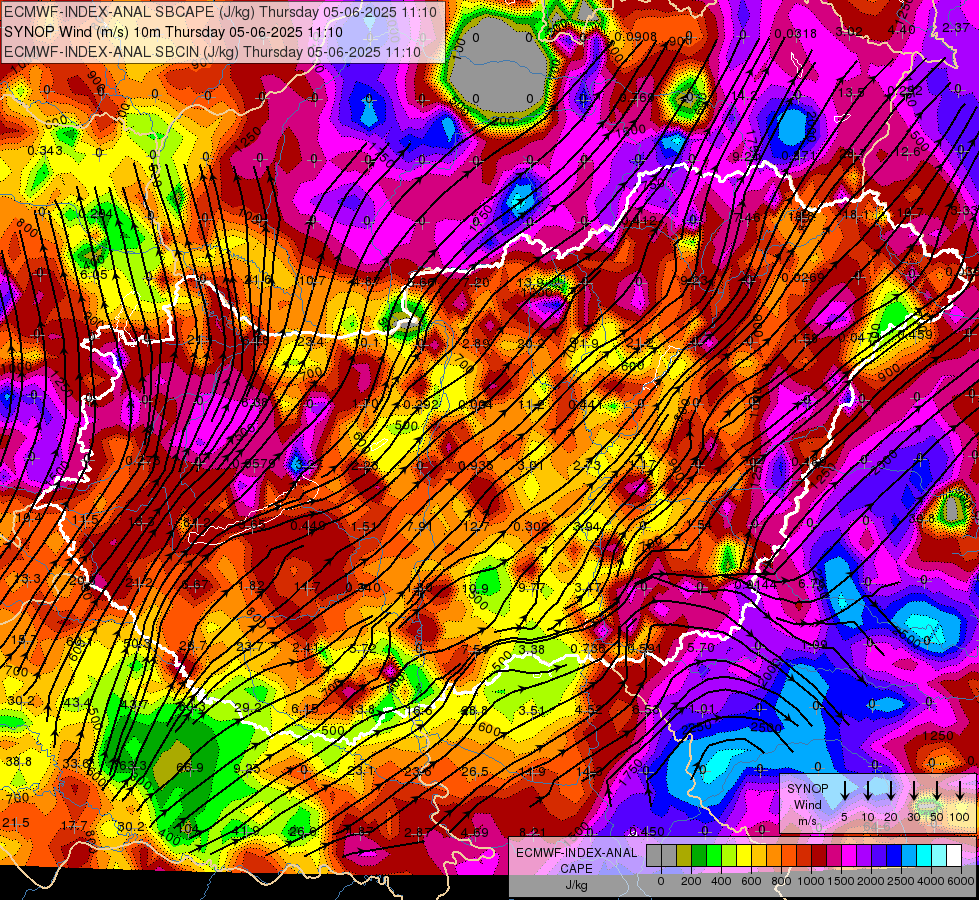Click the 4000 tick label under CAPE bar
The image size is (979, 900).
pyautogui.click(x=932, y=881)
